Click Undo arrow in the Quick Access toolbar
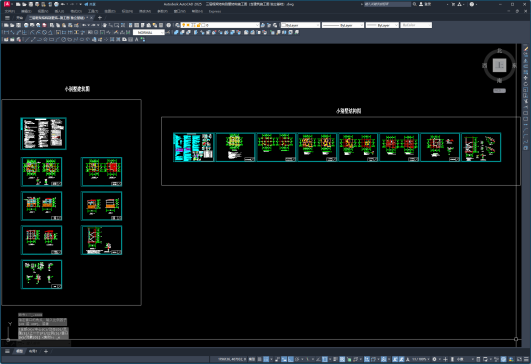The height and width of the screenshot is (364, 531). pos(63,4)
